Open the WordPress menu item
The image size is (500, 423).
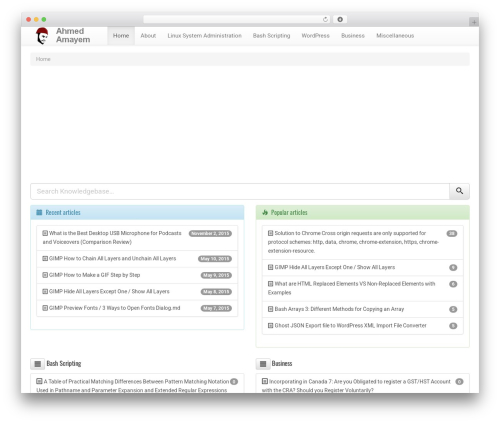315,36
